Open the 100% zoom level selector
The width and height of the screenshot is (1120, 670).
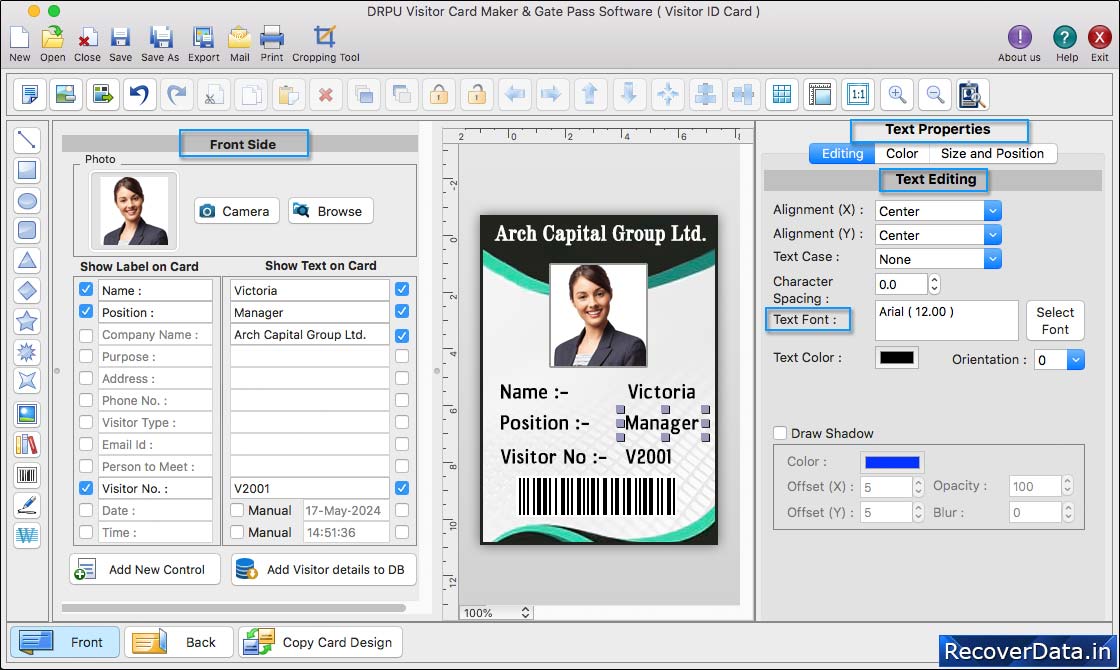tap(496, 613)
